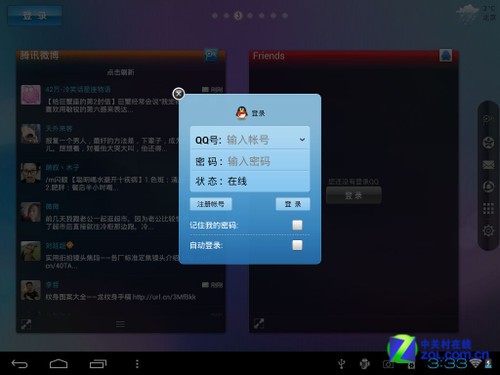Open the post starting 前几天我跟老公一起逛超市
The height and width of the screenshot is (375, 500).
tap(113, 222)
